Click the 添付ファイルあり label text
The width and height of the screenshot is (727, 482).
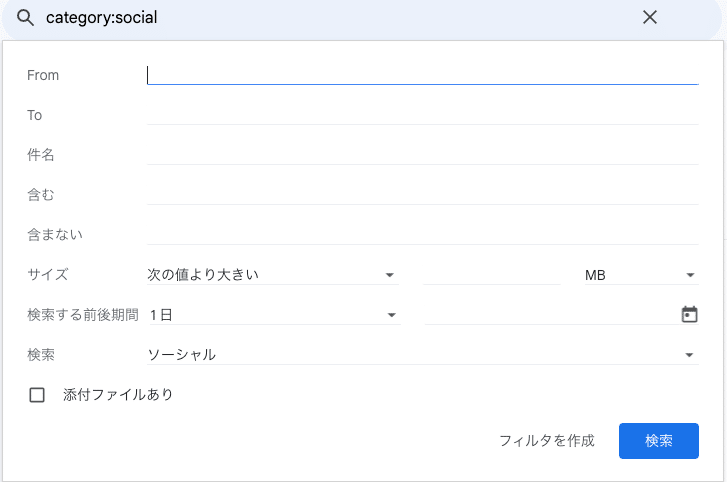click(118, 395)
